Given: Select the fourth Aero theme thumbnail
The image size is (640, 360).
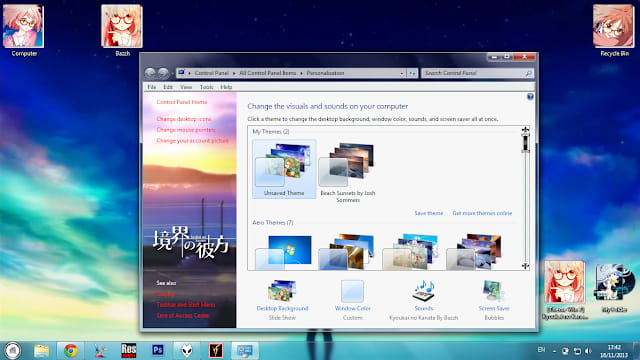Looking at the screenshot, I should [474, 251].
